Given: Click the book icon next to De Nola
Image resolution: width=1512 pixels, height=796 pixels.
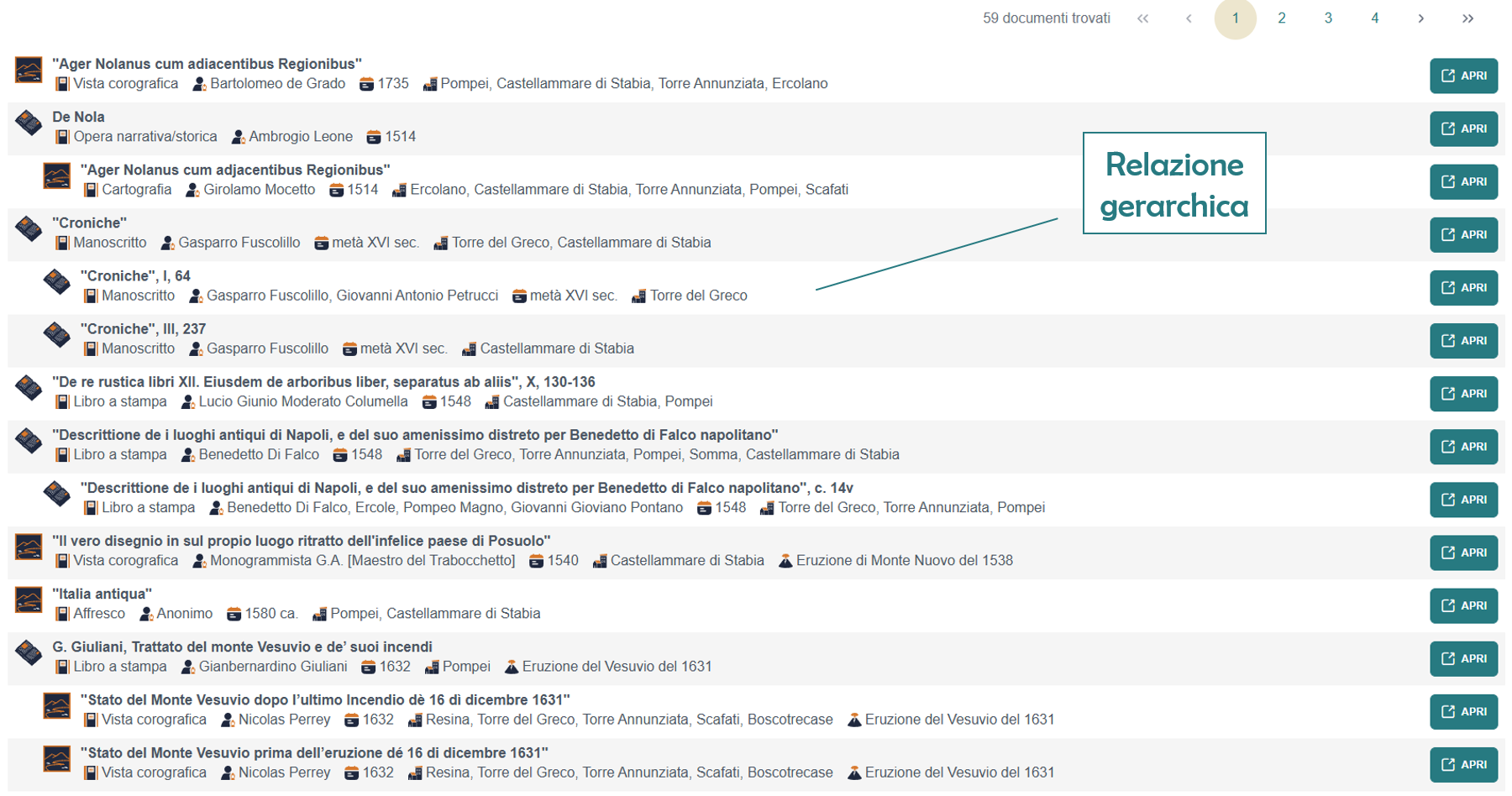Looking at the screenshot, I should click(29, 123).
